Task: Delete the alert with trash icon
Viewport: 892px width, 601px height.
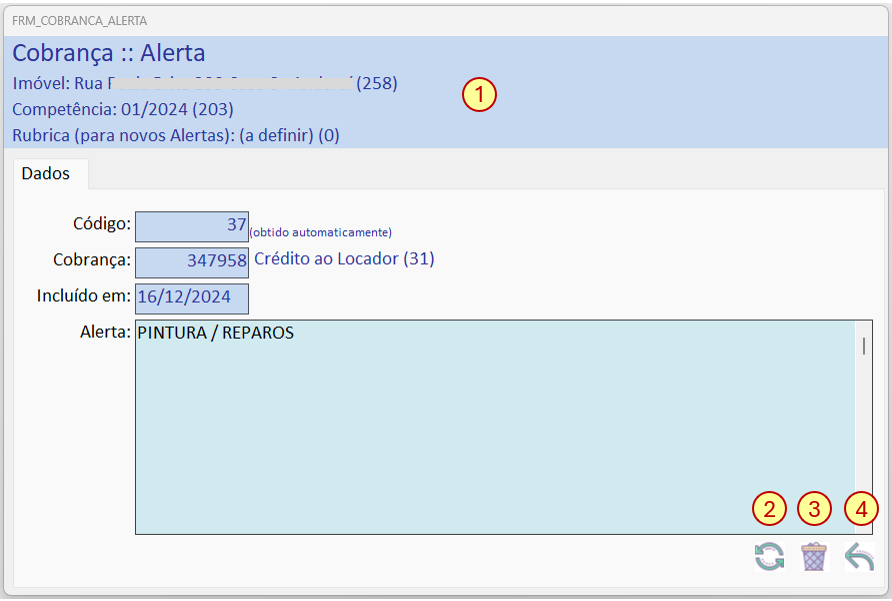Action: (814, 557)
